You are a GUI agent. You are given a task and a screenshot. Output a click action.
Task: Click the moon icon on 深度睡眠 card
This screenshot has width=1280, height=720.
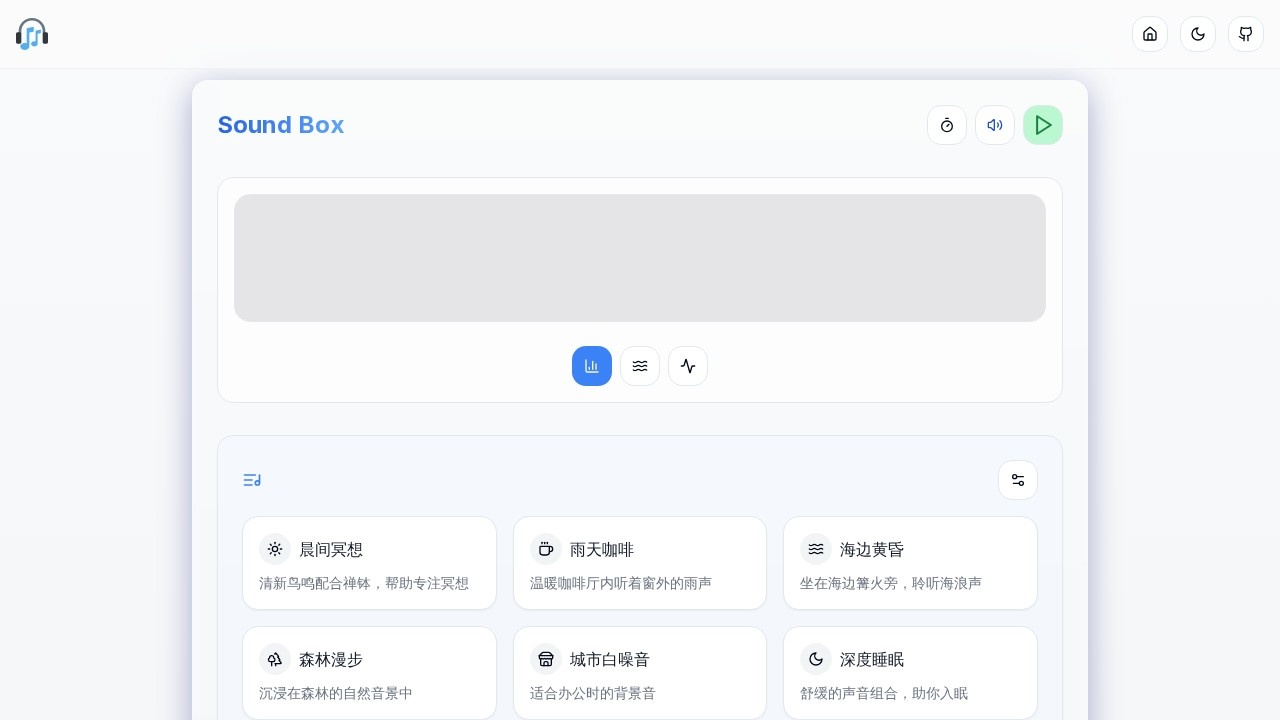[816, 659]
